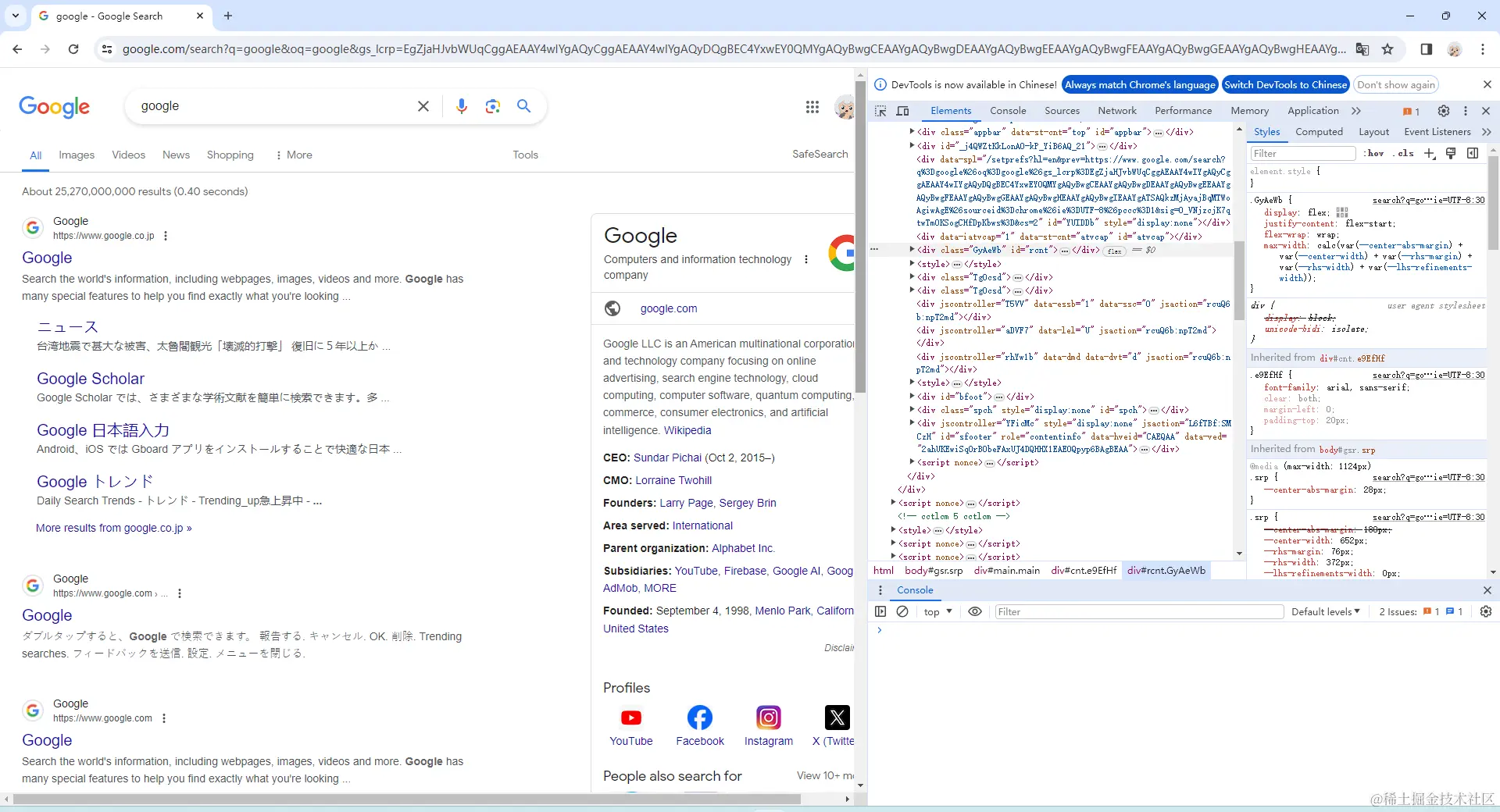Click the Don't show again button

(x=1396, y=84)
